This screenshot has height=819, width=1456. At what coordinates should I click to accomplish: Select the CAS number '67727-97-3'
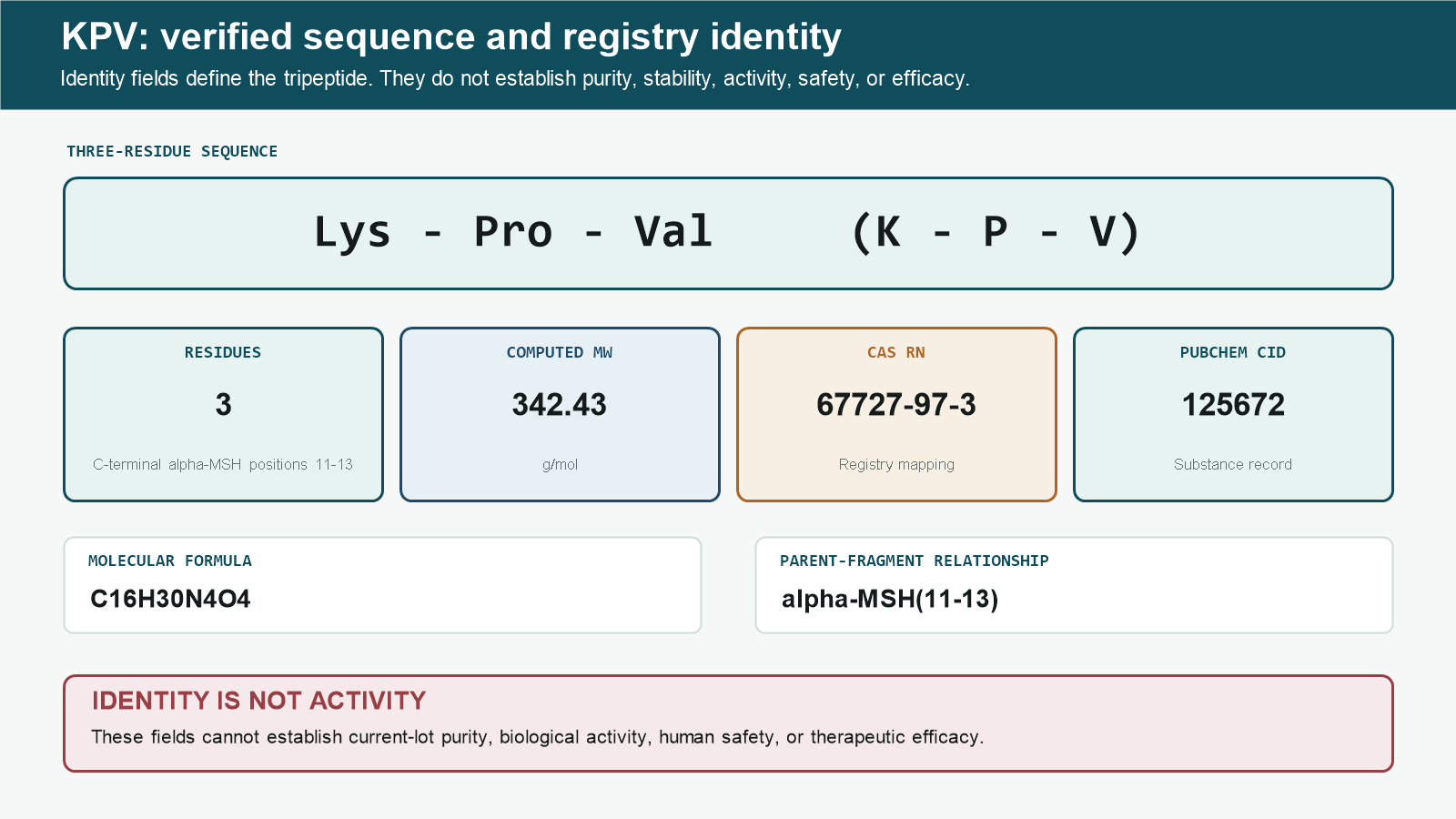pos(896,404)
